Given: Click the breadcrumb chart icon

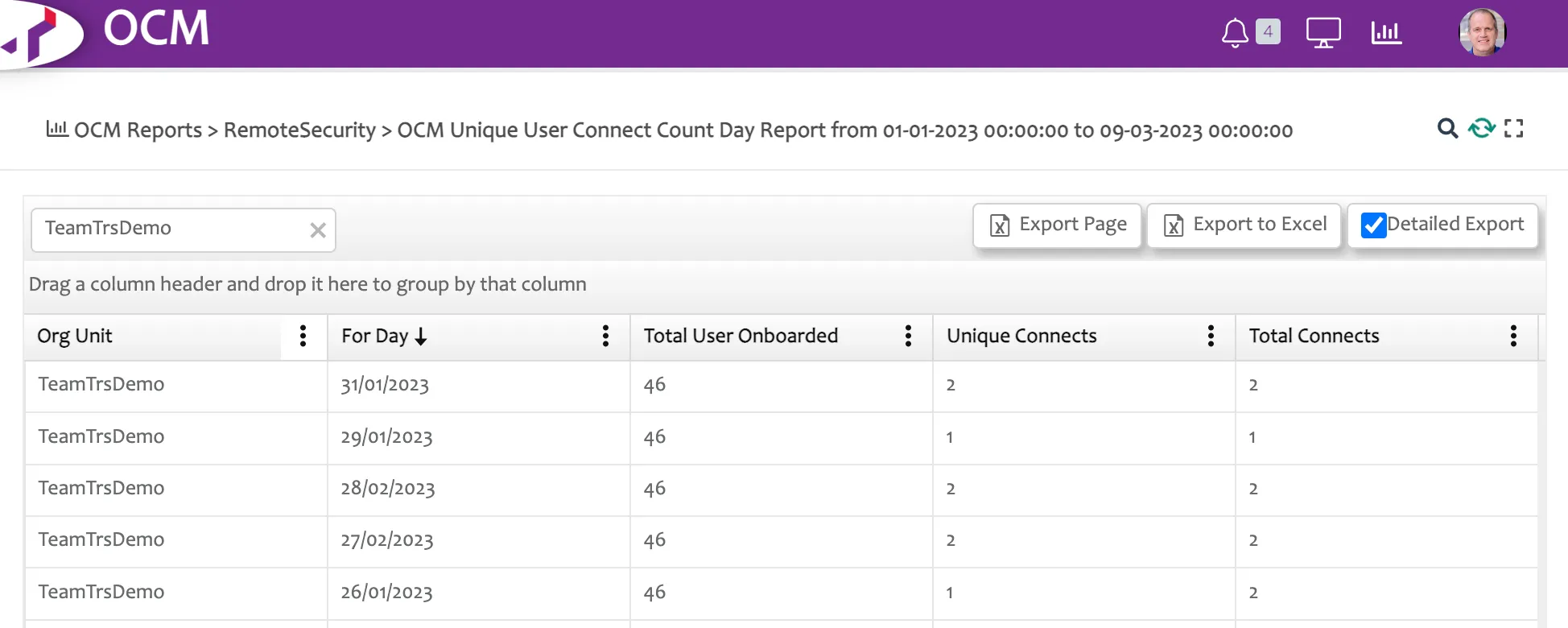Looking at the screenshot, I should [56, 128].
